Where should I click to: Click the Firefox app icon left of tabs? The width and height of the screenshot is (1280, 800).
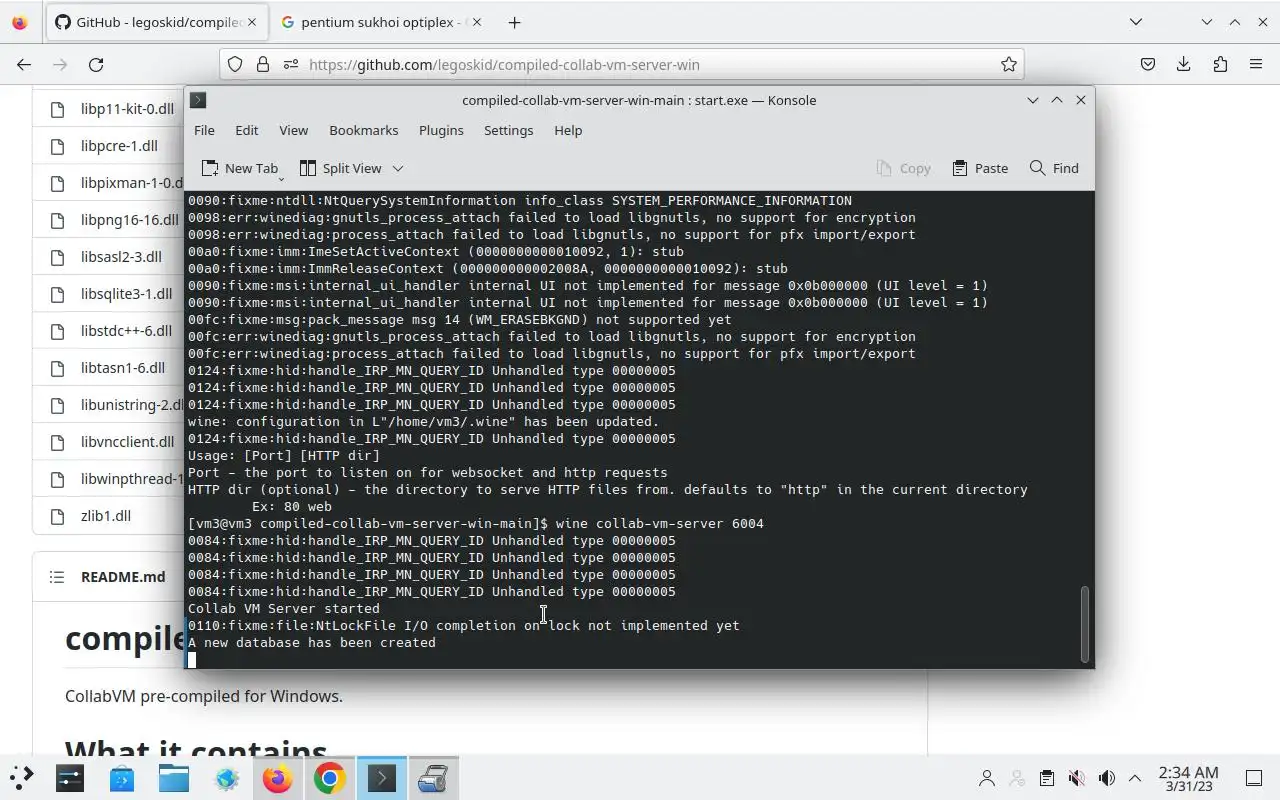(x=20, y=22)
